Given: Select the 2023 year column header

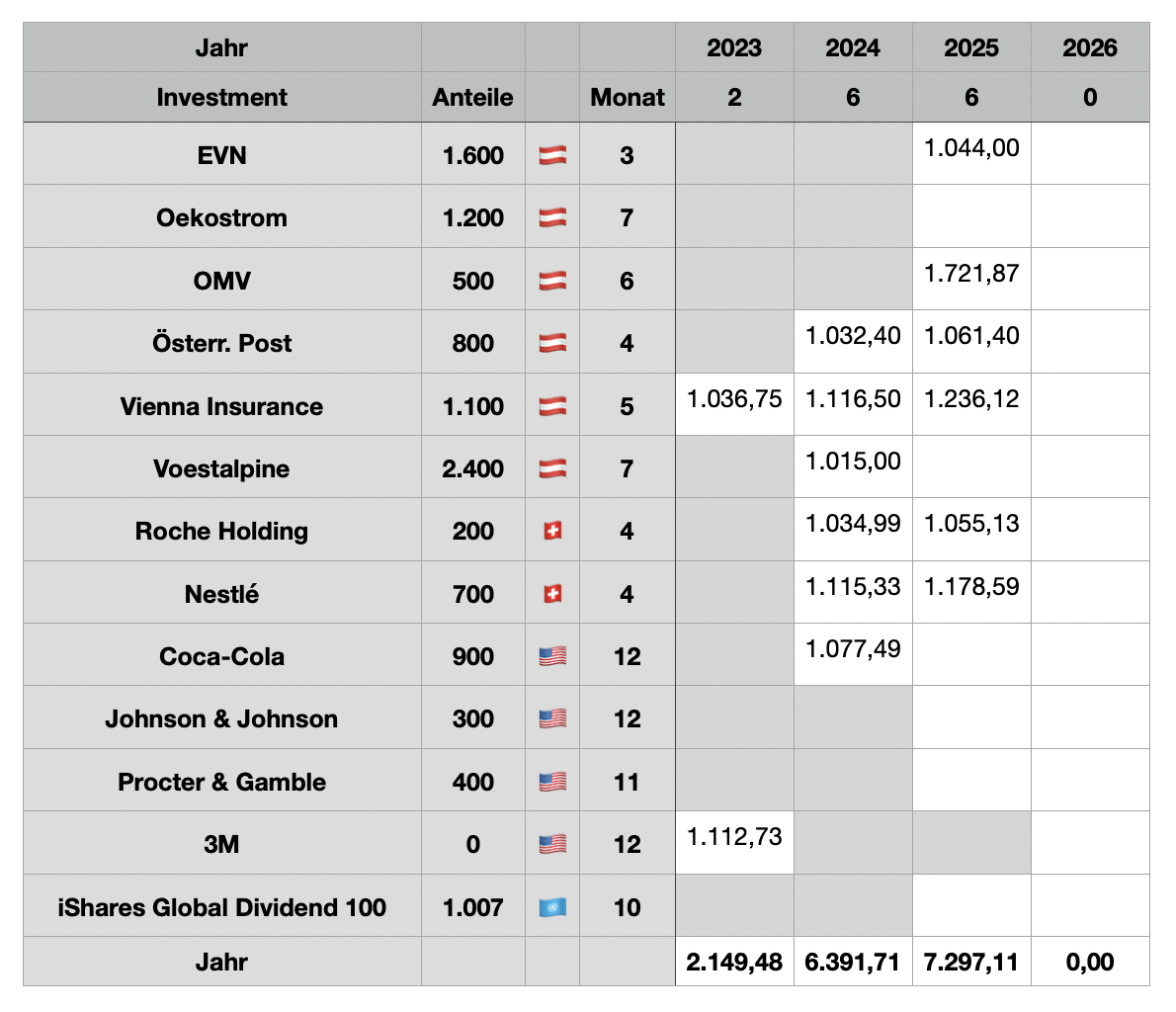Looking at the screenshot, I should pos(734,47).
